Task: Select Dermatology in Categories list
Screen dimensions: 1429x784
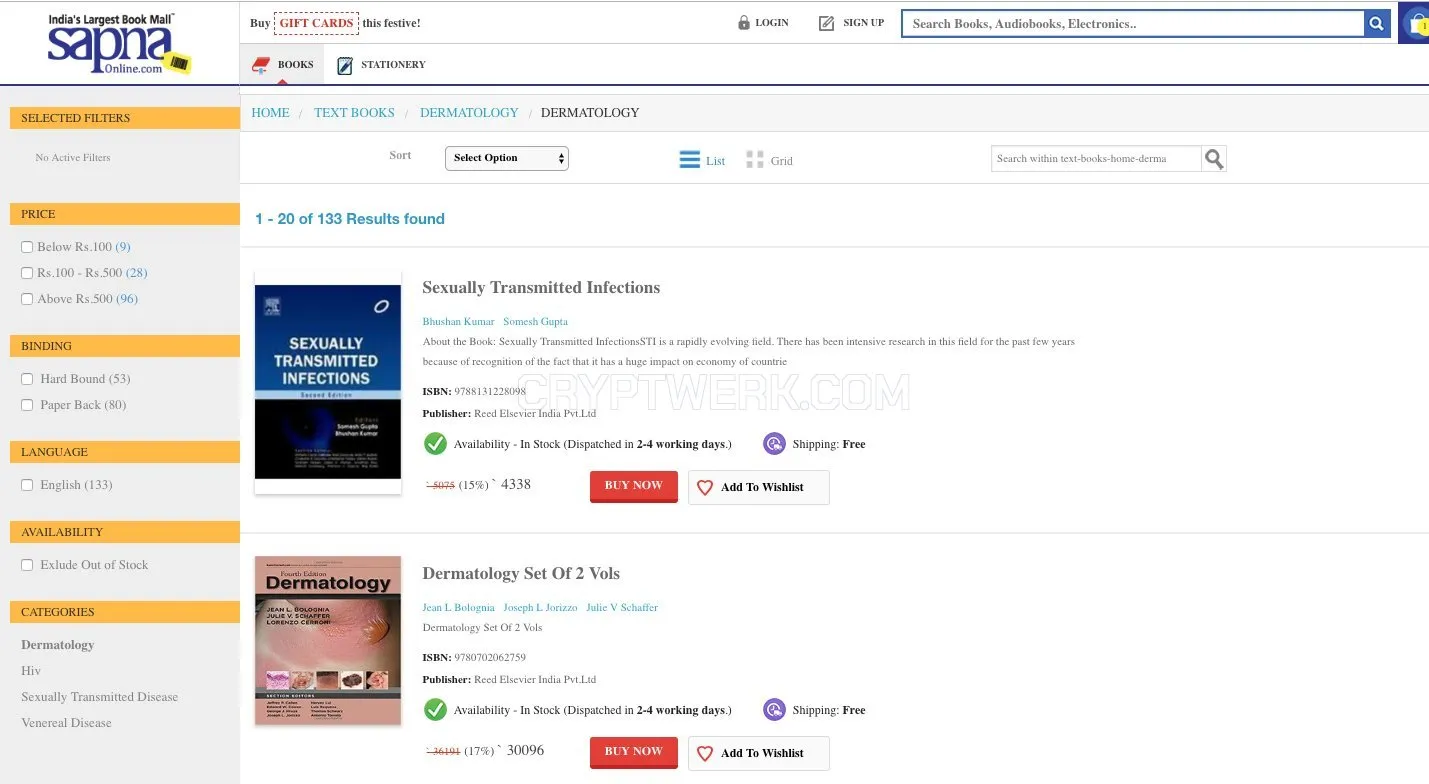Action: pyautogui.click(x=58, y=645)
